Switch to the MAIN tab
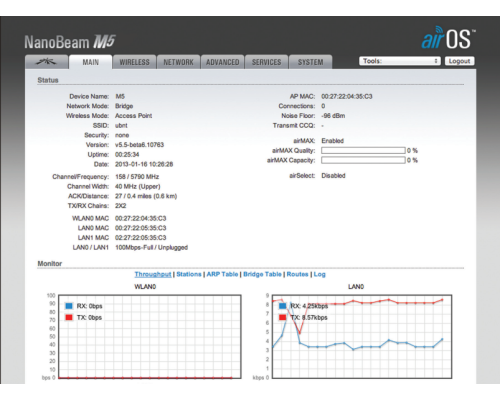 point(90,62)
